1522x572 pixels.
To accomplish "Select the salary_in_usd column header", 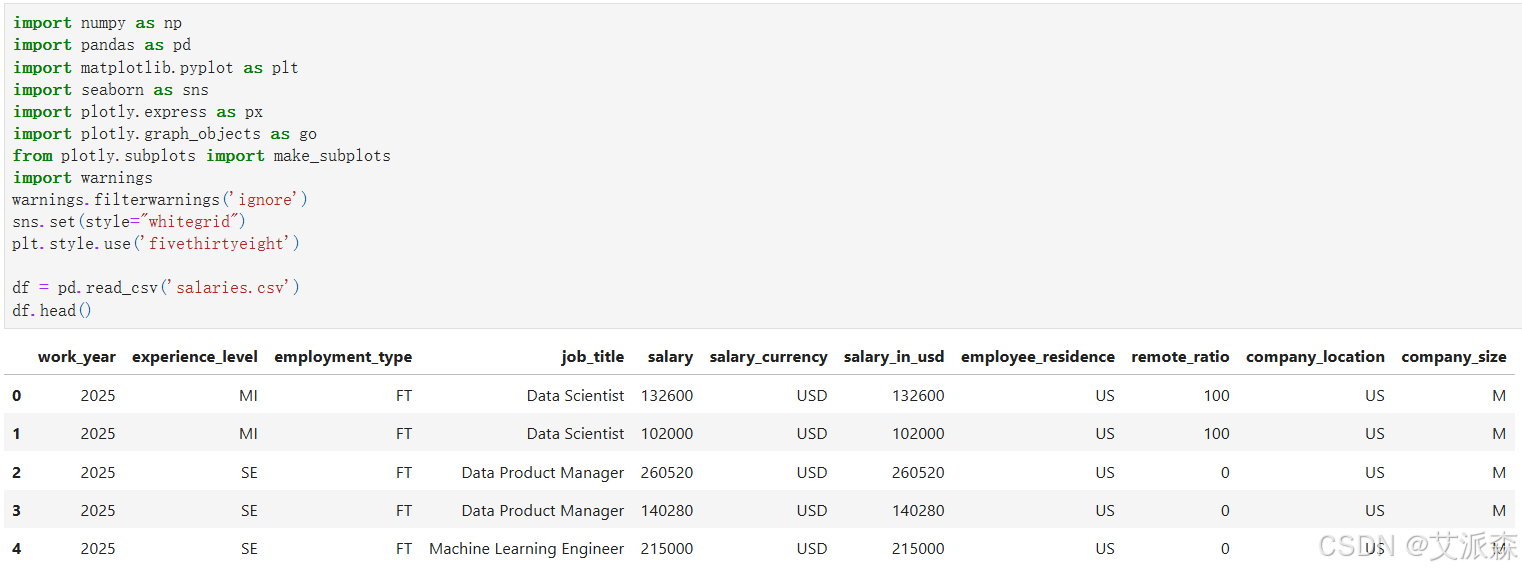I will click(x=894, y=357).
